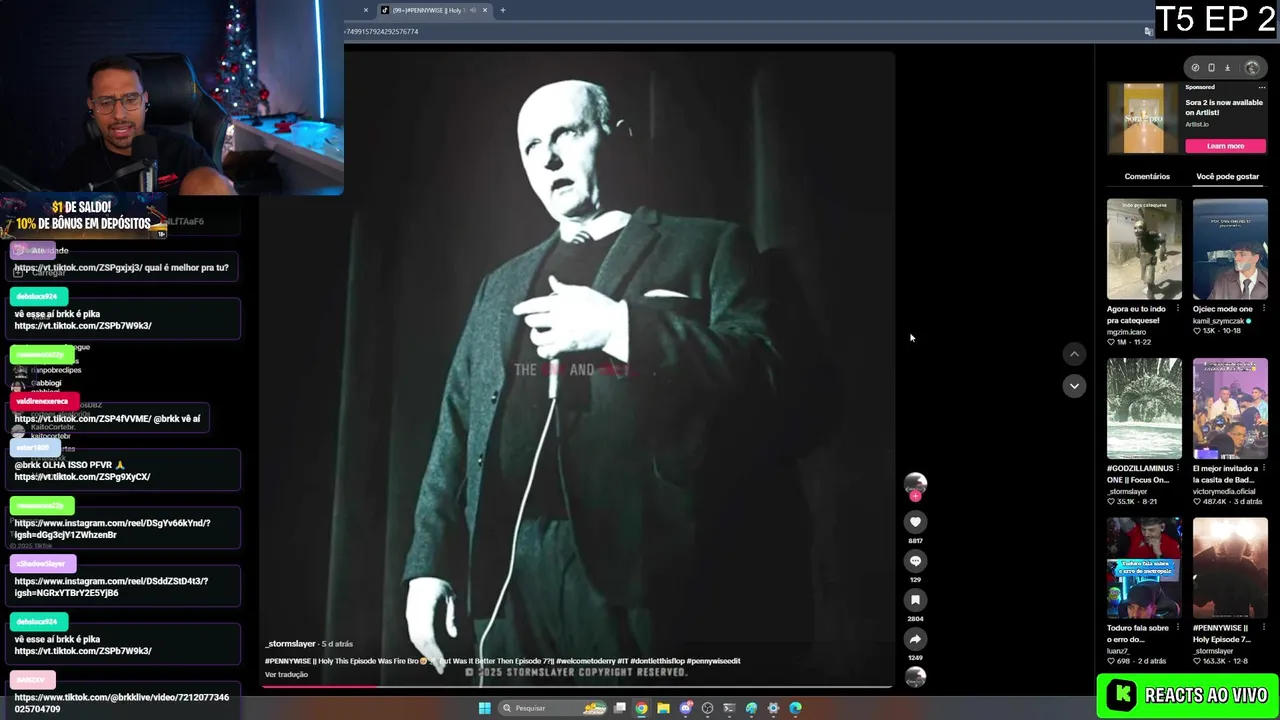
Task: Click the #welcometoderry hashtag in the caption
Action: pyautogui.click(x=584, y=661)
